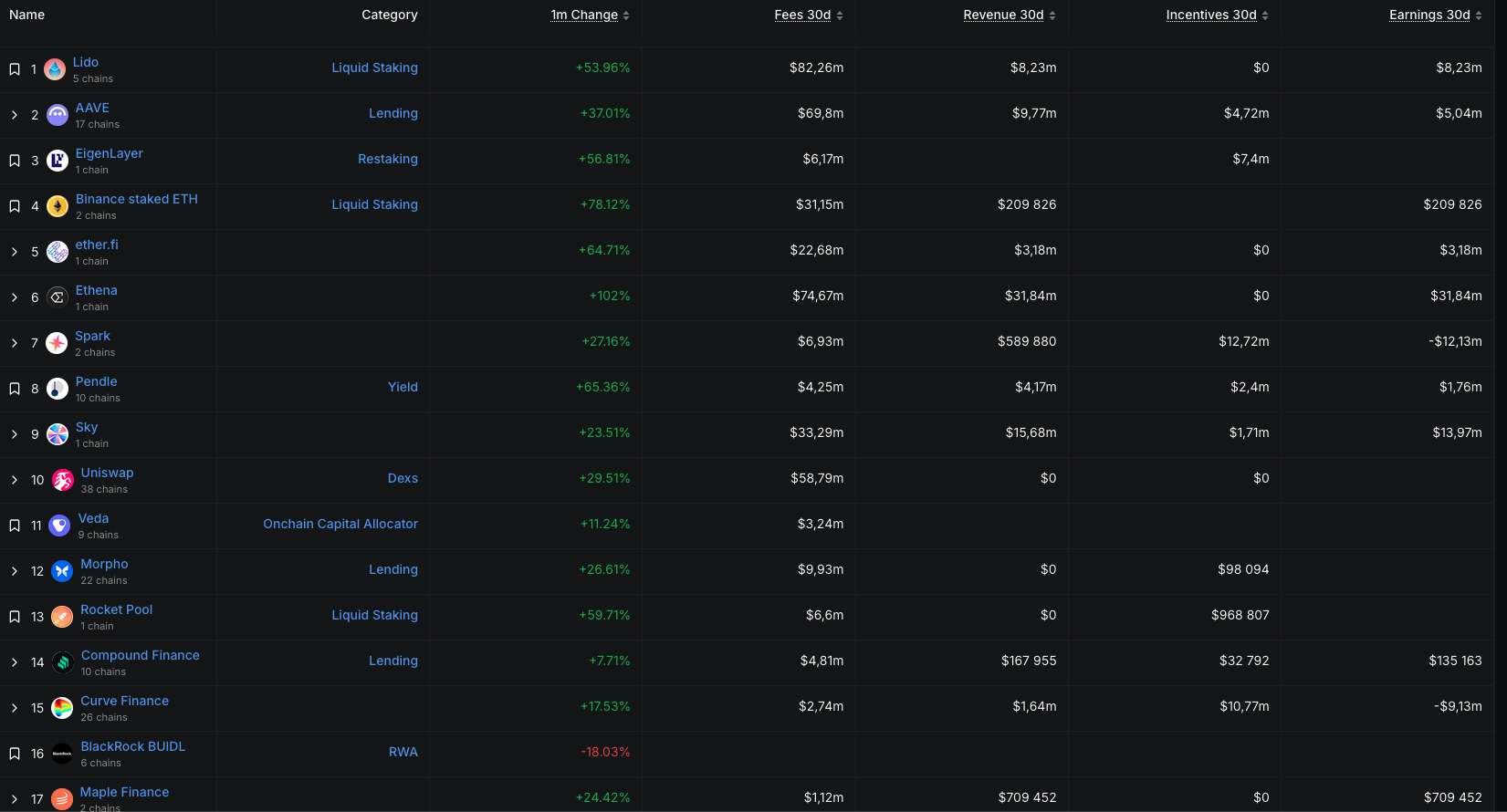Screen dimensions: 1507x812
Task: Open Lending category in Morpho row
Action: [393, 569]
